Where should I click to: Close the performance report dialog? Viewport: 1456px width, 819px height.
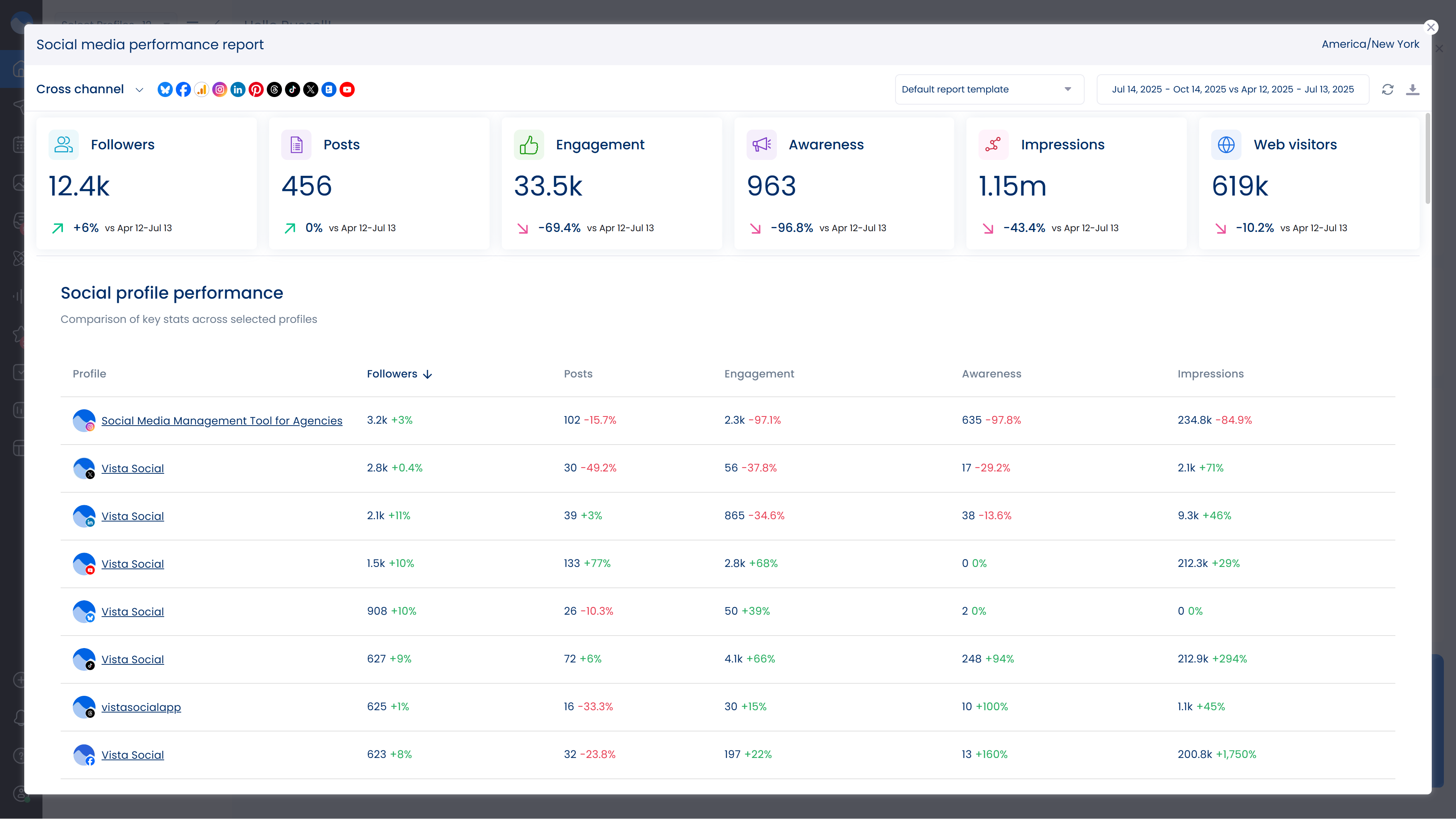point(1431,27)
